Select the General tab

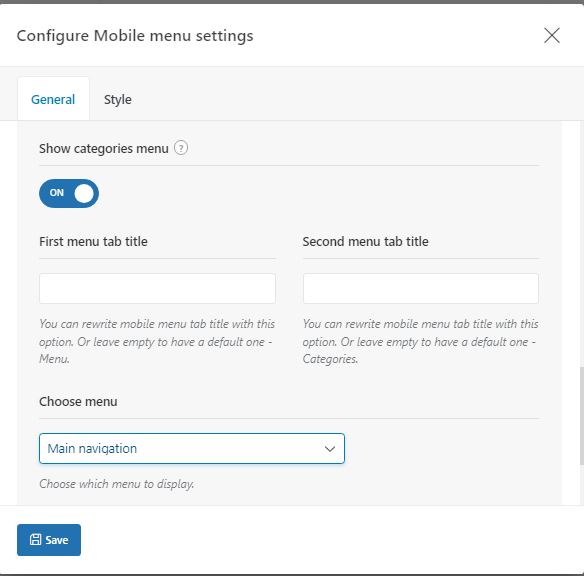(53, 99)
